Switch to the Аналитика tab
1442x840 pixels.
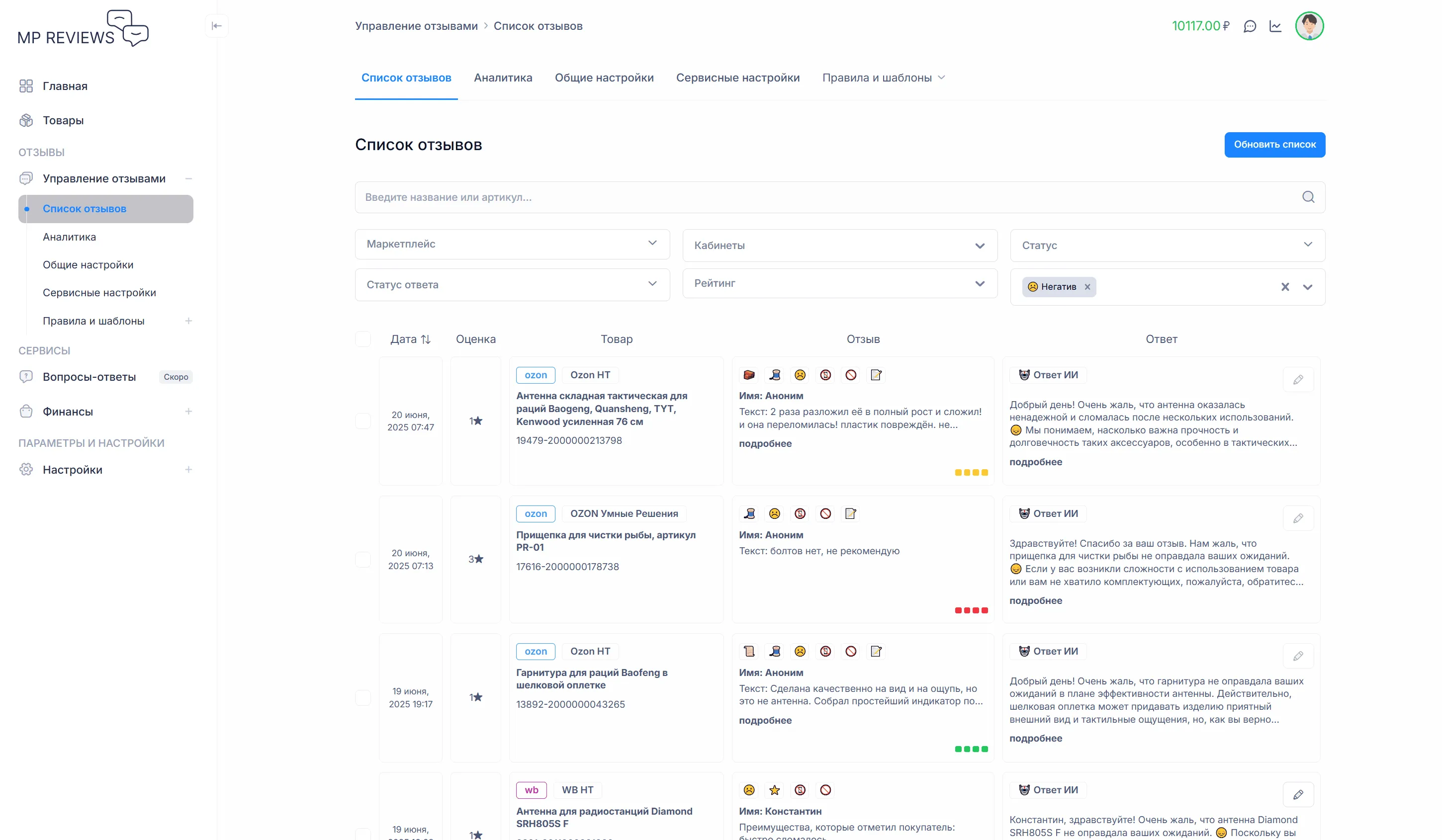click(503, 78)
